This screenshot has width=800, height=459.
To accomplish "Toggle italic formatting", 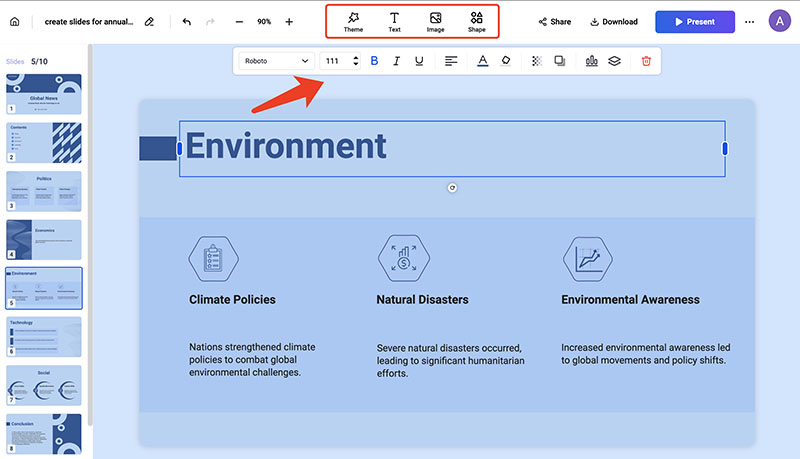I will (396, 61).
